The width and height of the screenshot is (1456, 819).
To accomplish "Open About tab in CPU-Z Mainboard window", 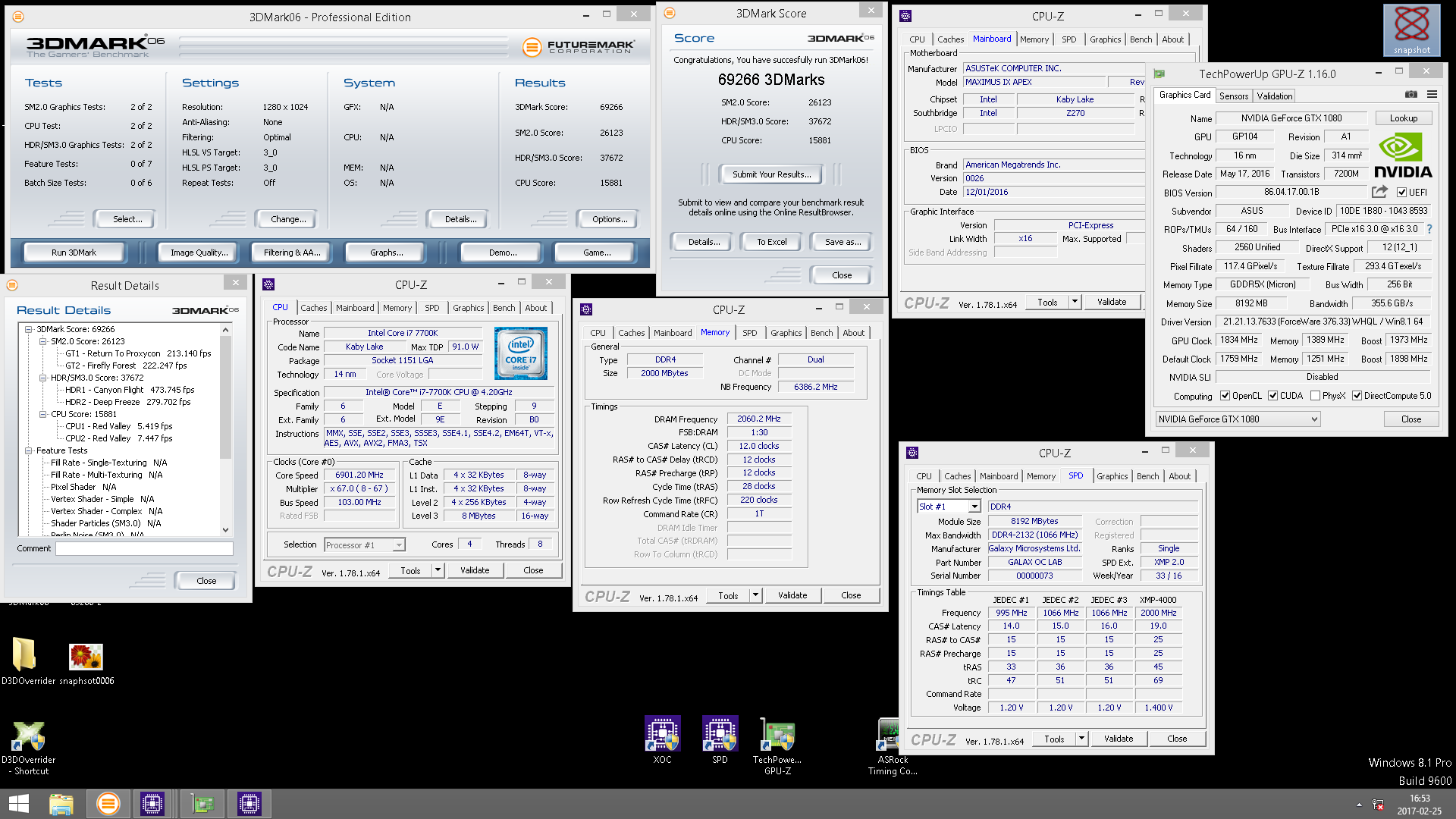I will tap(1172, 39).
